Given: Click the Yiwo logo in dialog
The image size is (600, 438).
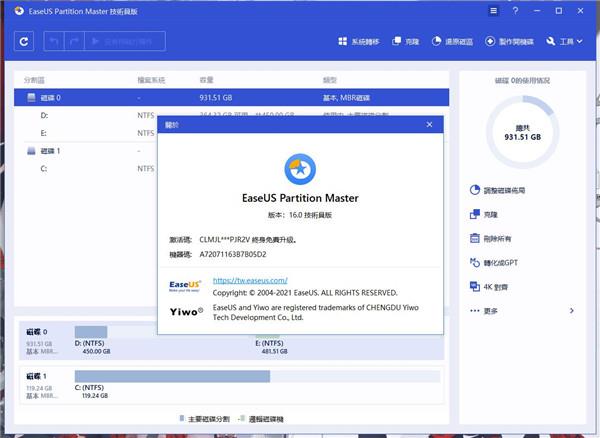Looking at the screenshot, I should pos(186,312).
